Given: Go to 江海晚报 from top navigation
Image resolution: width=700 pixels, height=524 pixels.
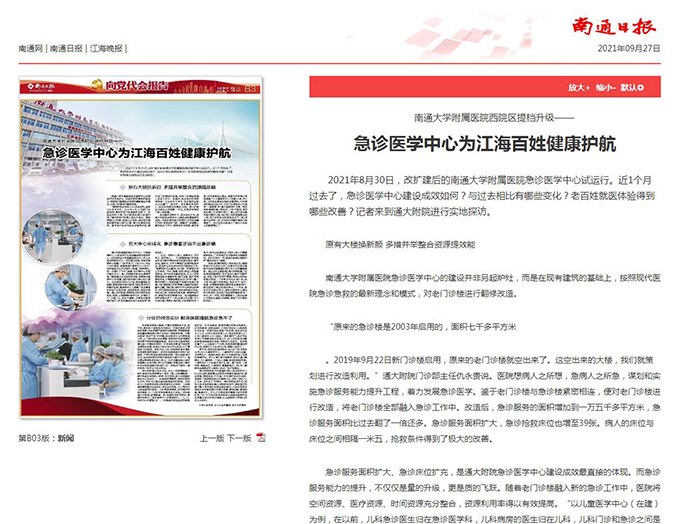Looking at the screenshot, I should [107, 48].
